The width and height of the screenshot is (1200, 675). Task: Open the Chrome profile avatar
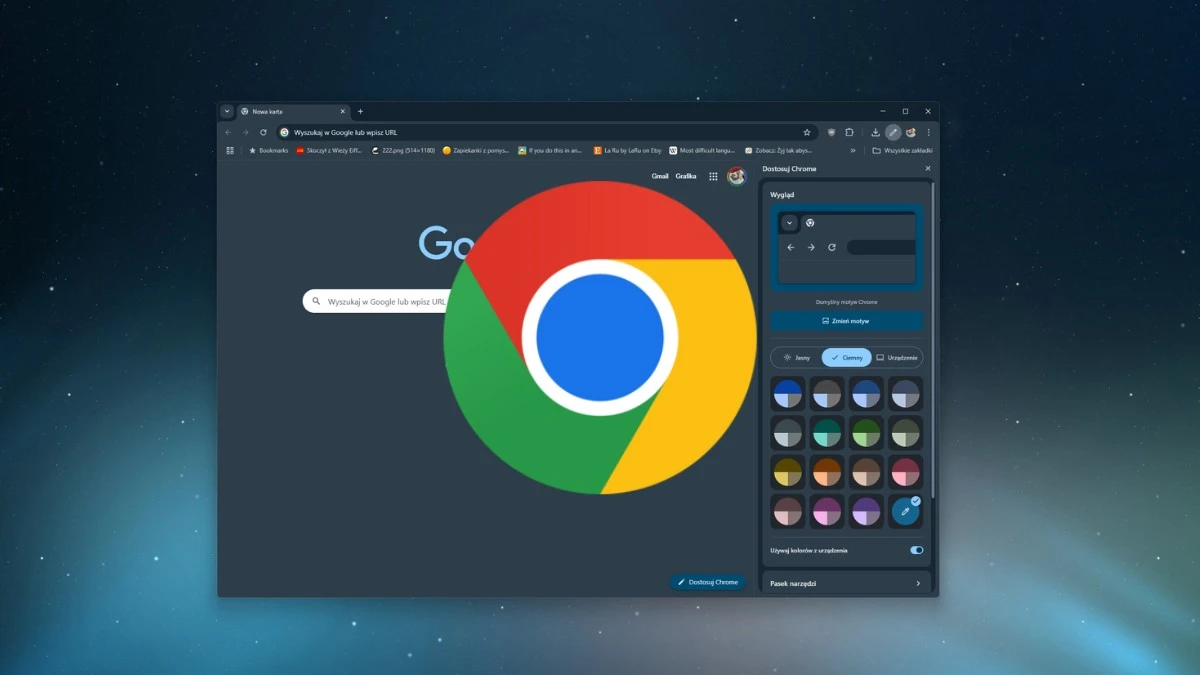coord(911,132)
